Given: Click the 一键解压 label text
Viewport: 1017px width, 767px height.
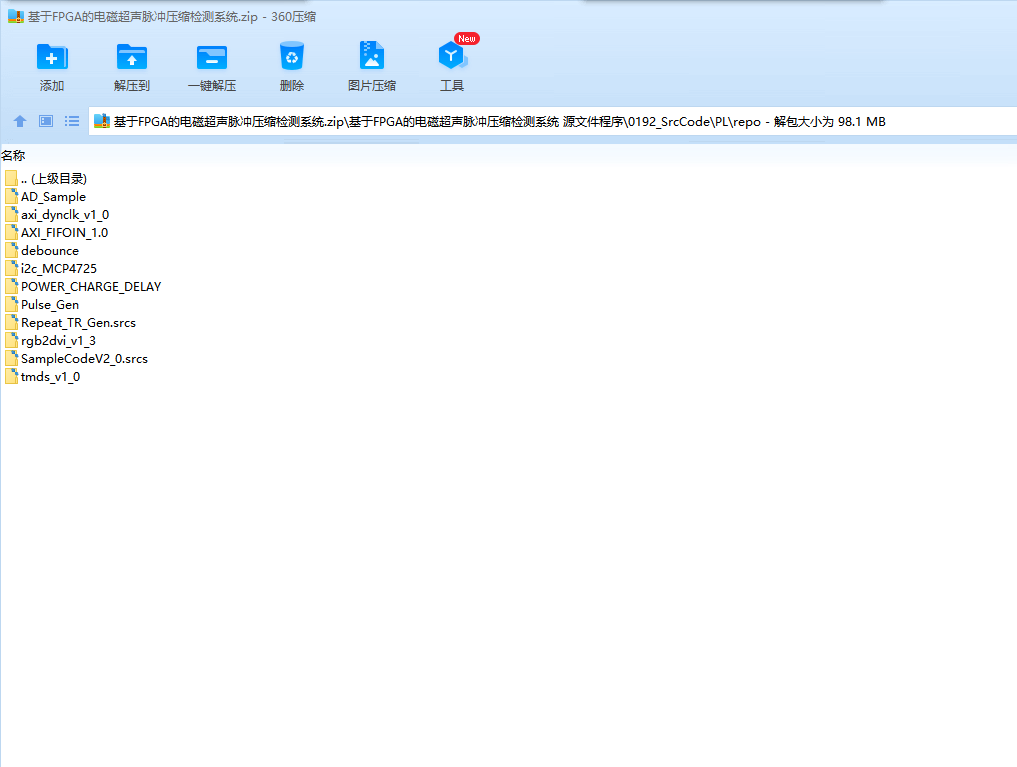Looking at the screenshot, I should 211,86.
